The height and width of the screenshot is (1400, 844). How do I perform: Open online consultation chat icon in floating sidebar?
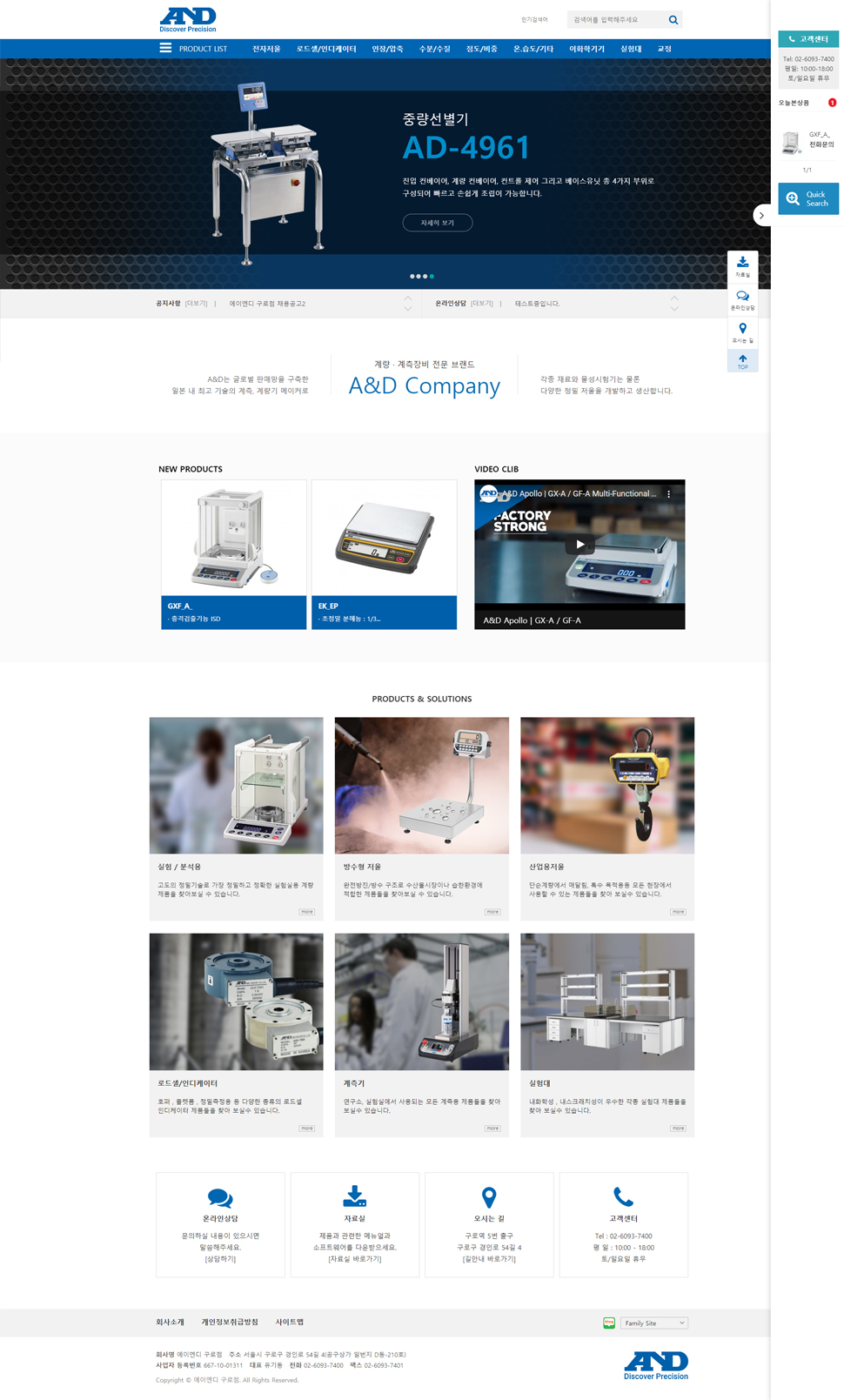pyautogui.click(x=742, y=297)
